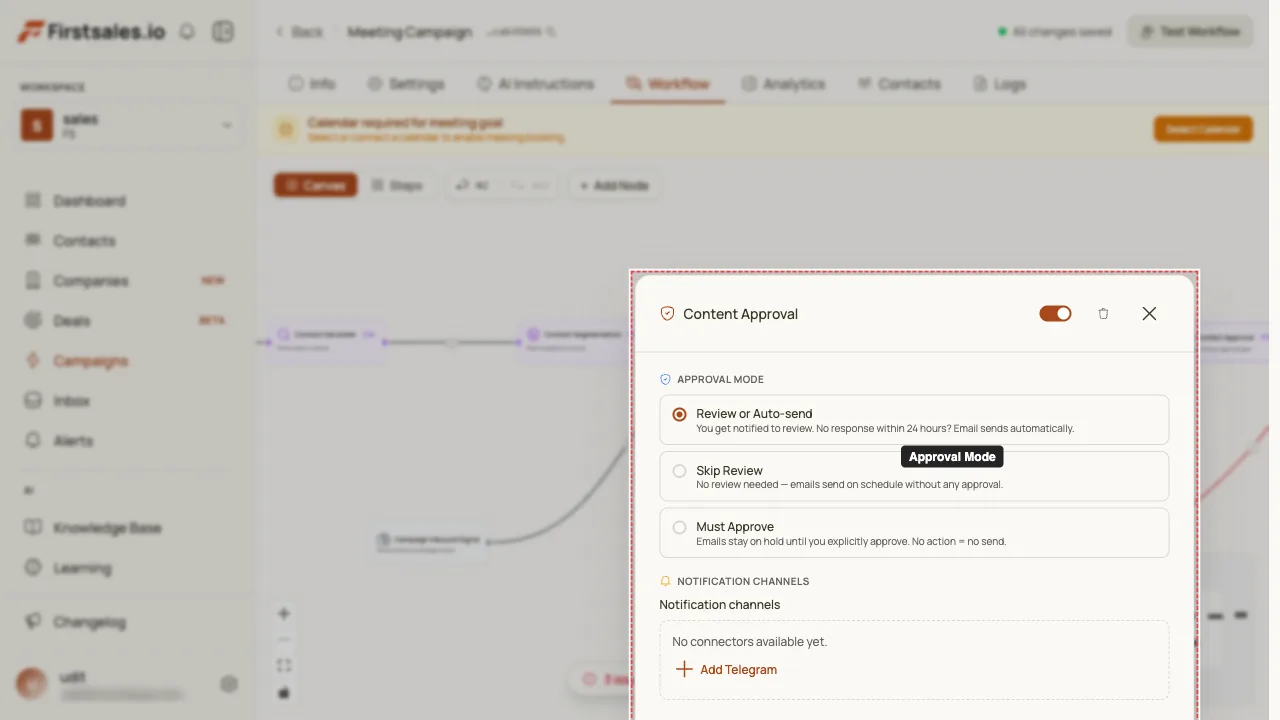Switch to the AI Instructions tab

(x=535, y=84)
